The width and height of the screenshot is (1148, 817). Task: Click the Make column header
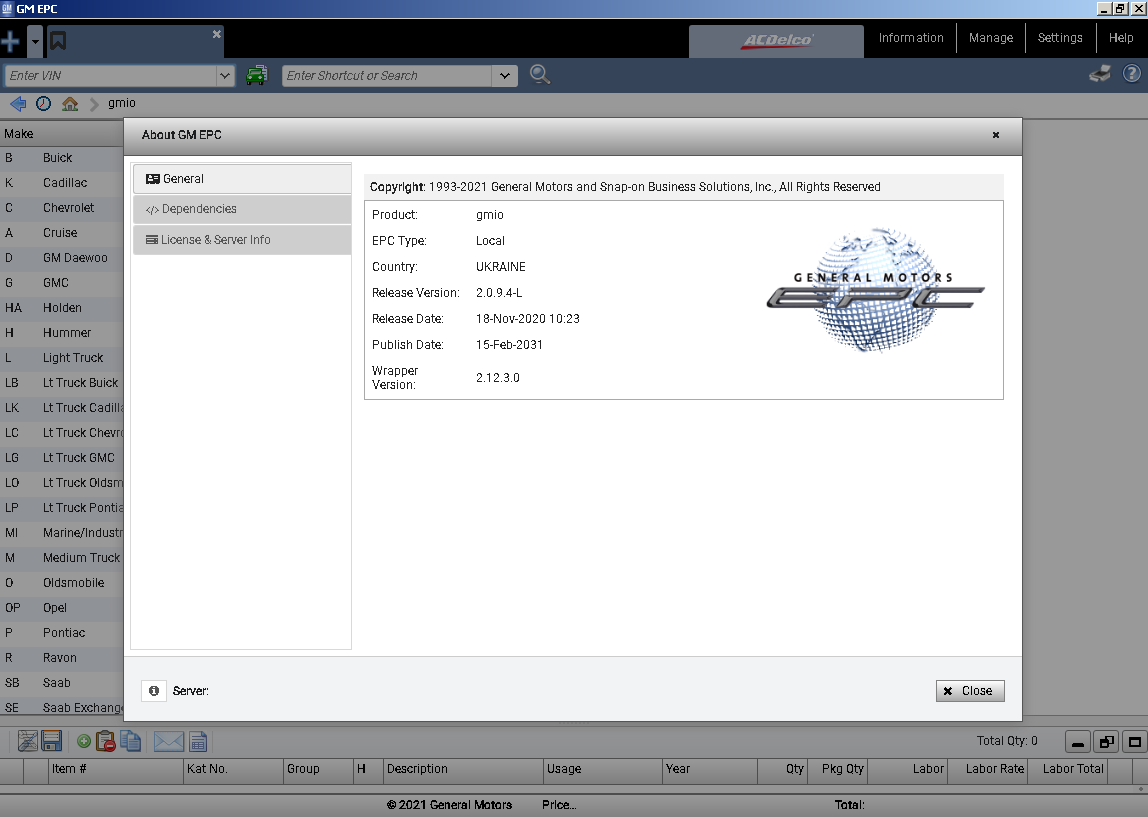click(x=62, y=134)
